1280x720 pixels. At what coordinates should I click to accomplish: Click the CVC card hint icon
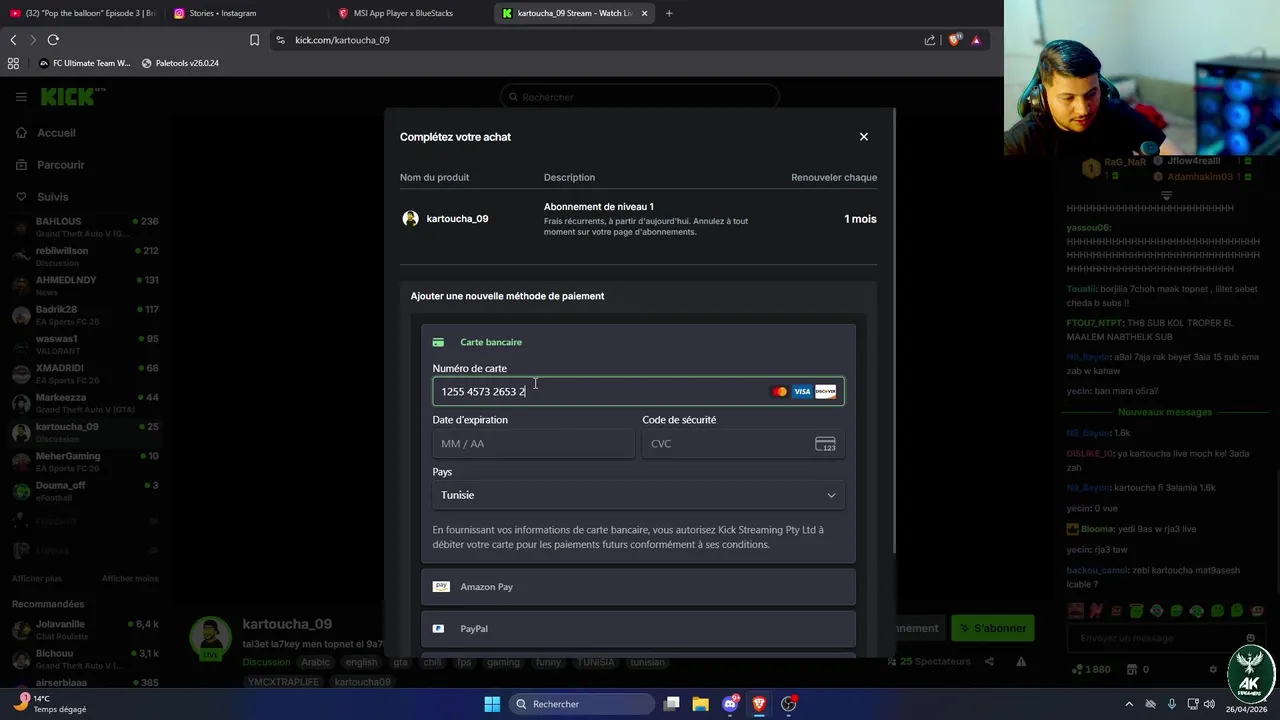825,444
